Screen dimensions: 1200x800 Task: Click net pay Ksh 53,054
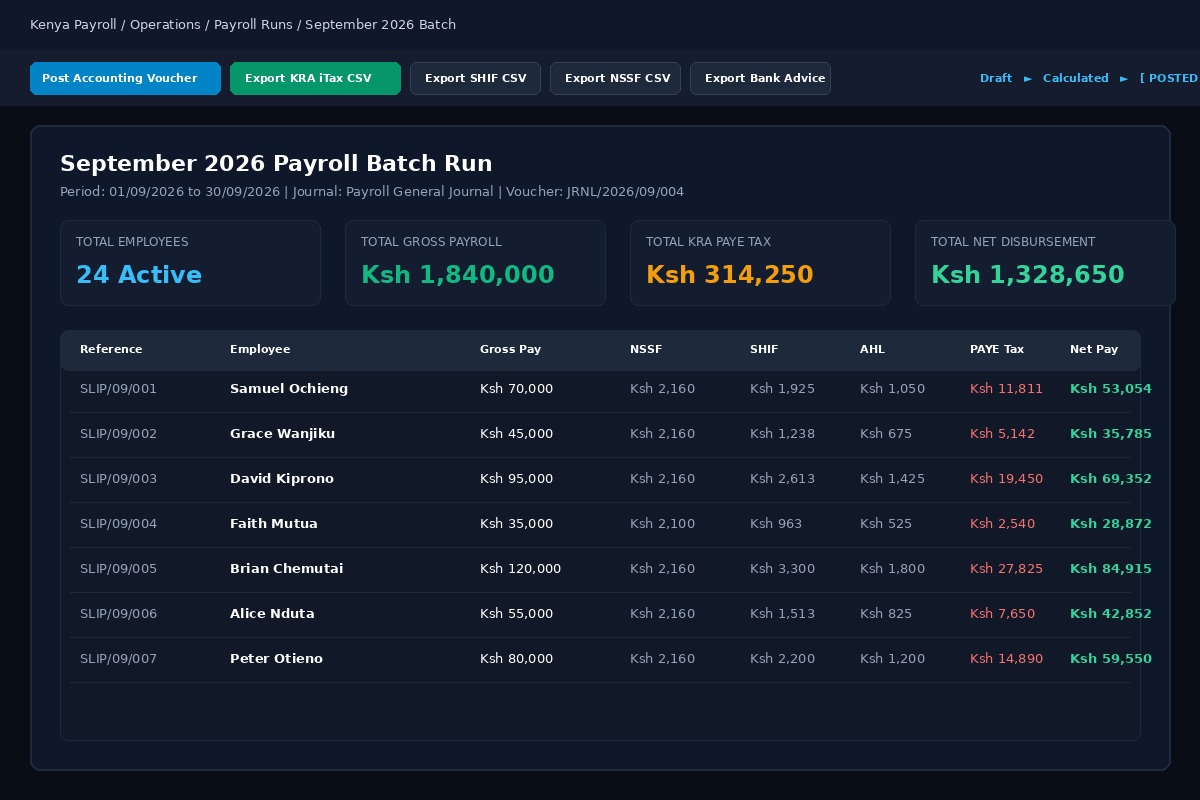click(1111, 389)
